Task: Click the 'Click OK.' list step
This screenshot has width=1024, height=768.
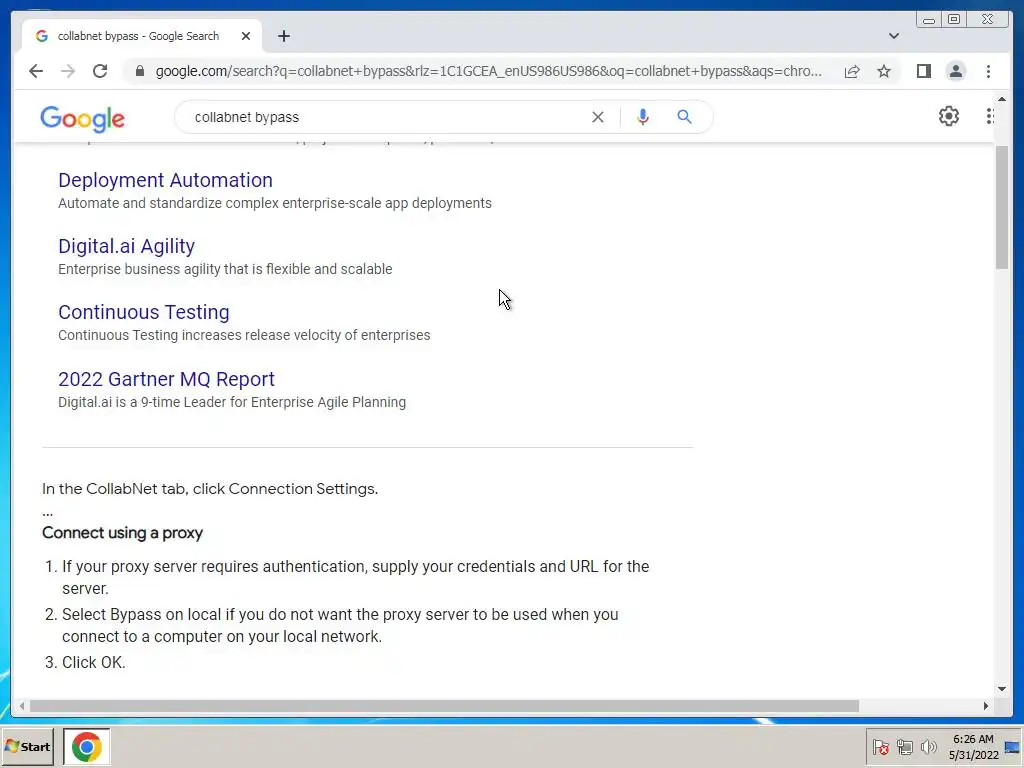Action: pyautogui.click(x=93, y=662)
